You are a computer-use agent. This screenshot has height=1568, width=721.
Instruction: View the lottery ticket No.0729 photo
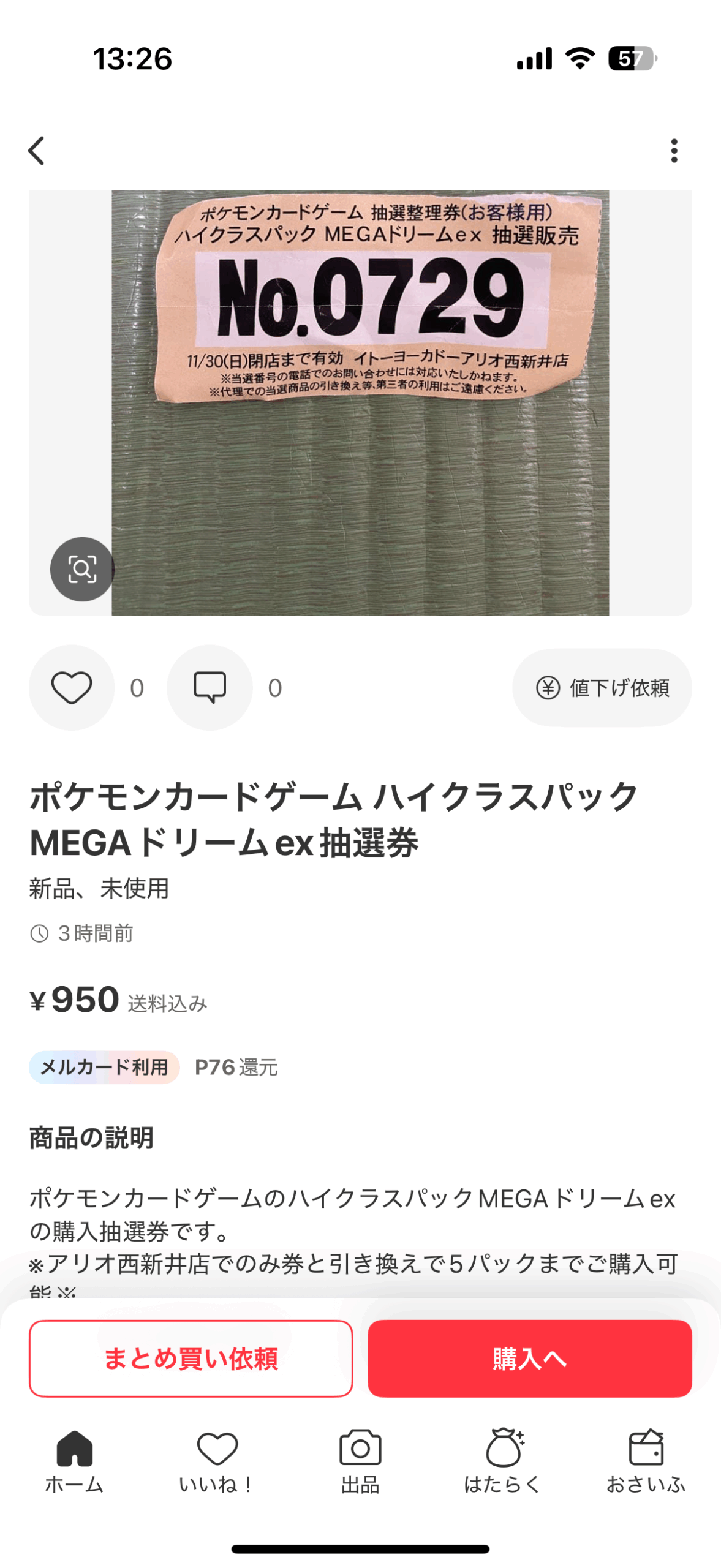coord(360,402)
